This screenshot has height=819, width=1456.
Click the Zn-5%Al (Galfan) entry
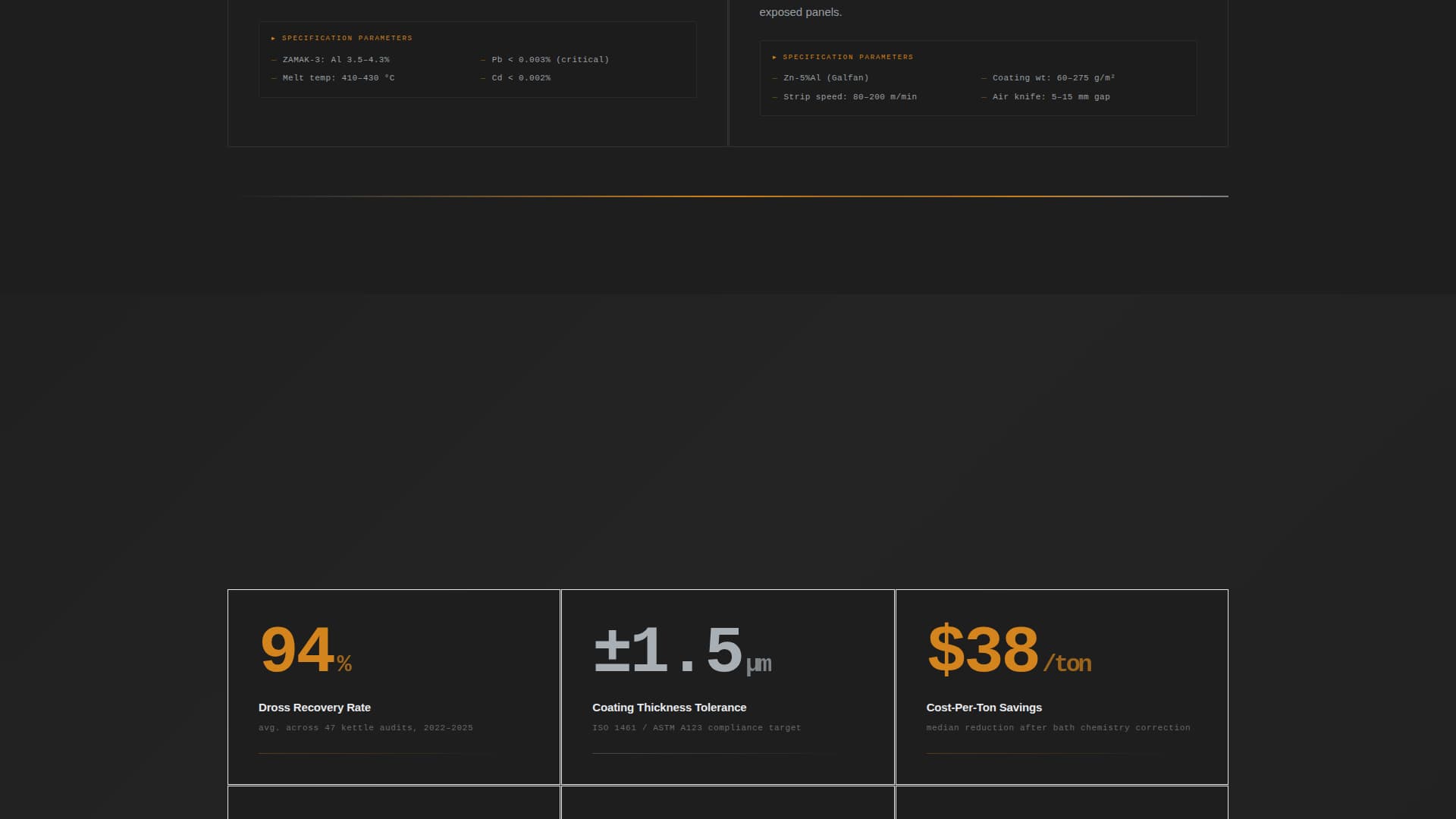click(x=826, y=78)
